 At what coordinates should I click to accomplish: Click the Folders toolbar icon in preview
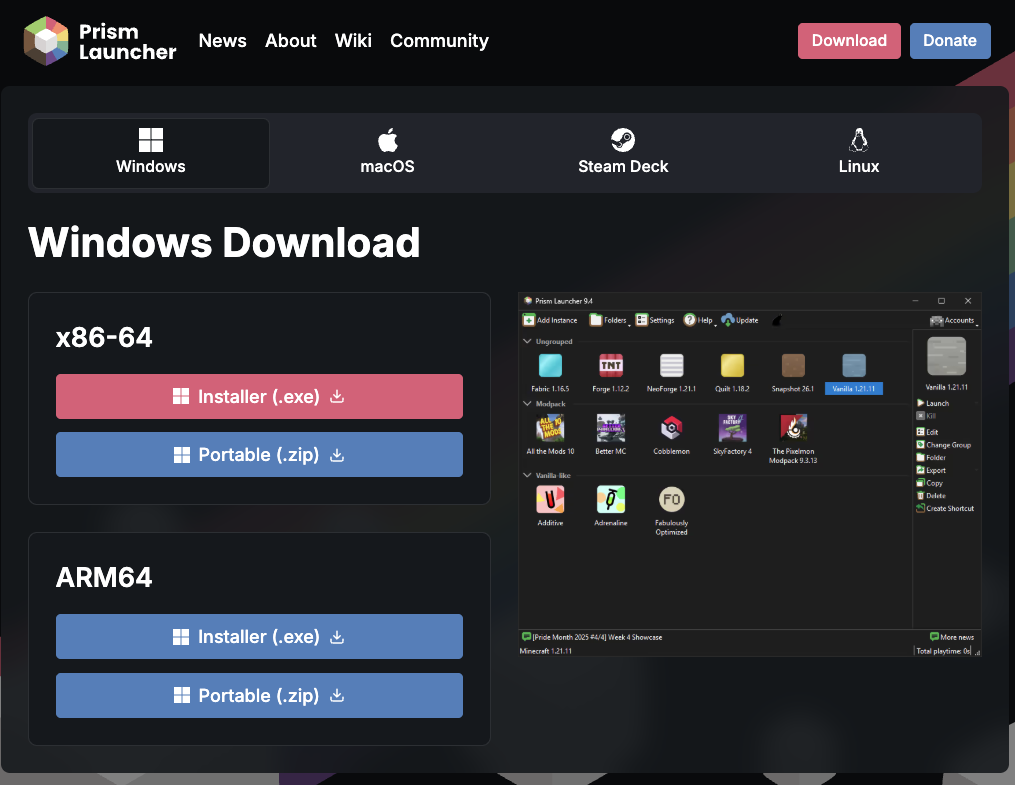(x=596, y=320)
